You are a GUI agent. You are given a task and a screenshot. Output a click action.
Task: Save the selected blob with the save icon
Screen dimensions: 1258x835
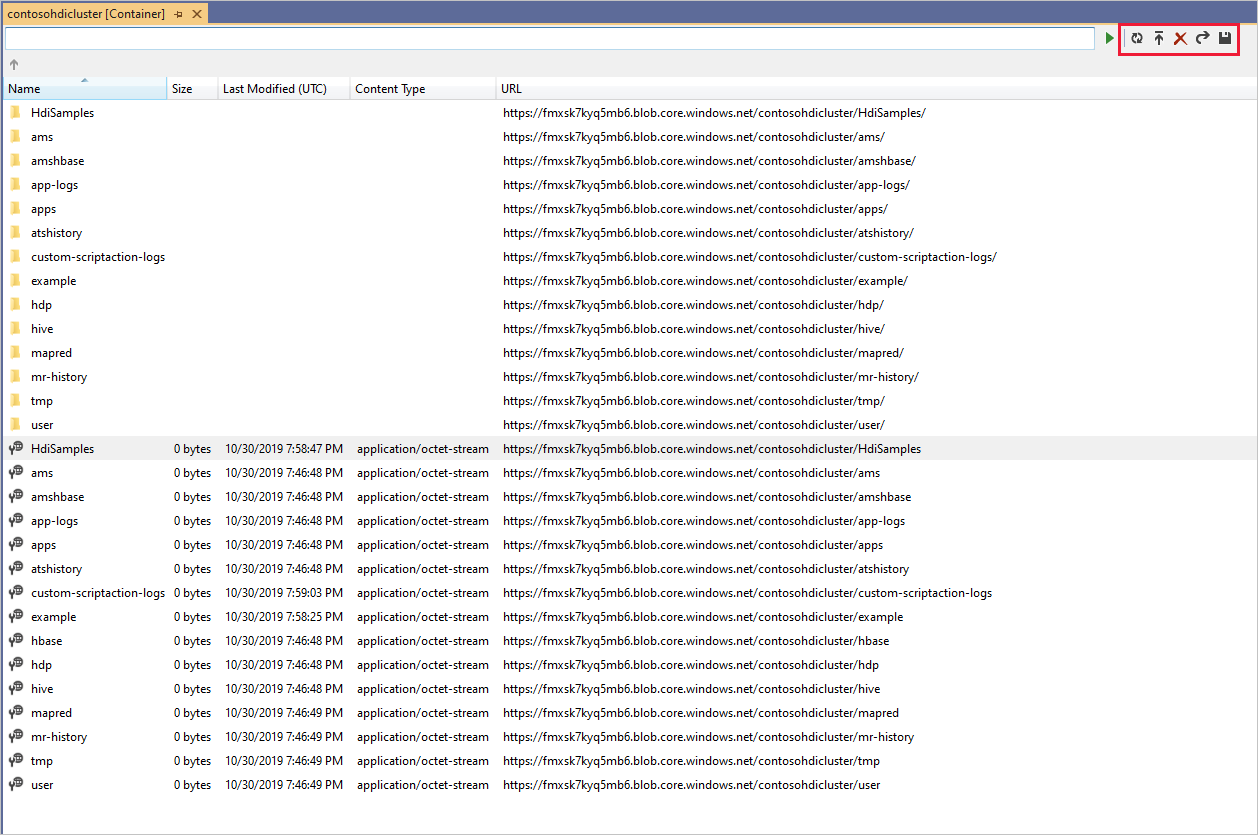(x=1224, y=38)
